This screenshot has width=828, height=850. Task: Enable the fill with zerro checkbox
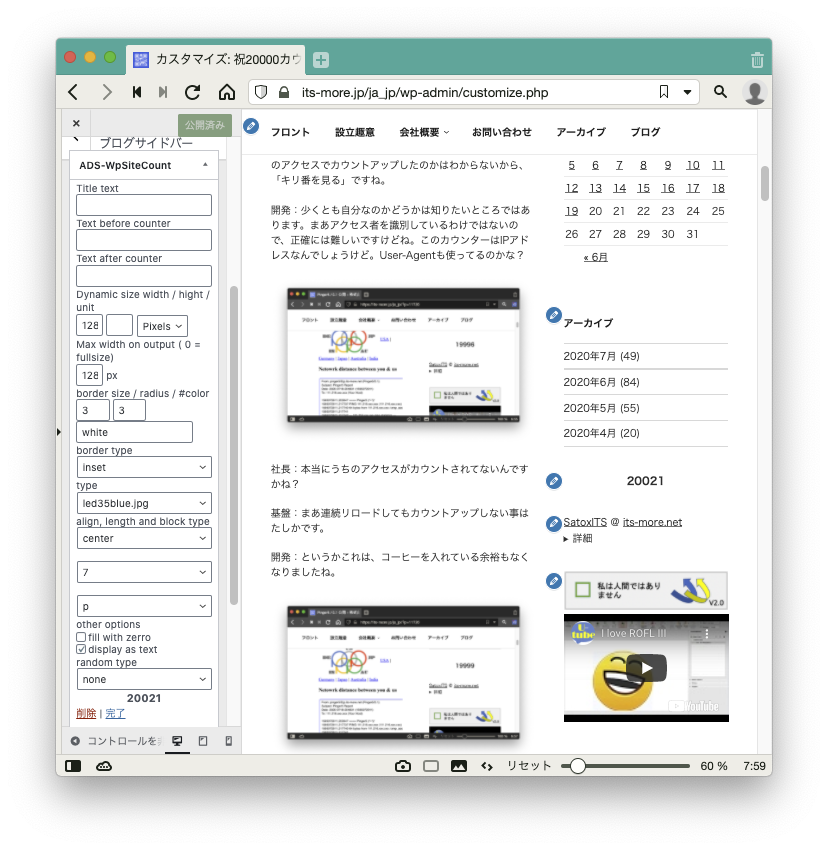pos(82,637)
